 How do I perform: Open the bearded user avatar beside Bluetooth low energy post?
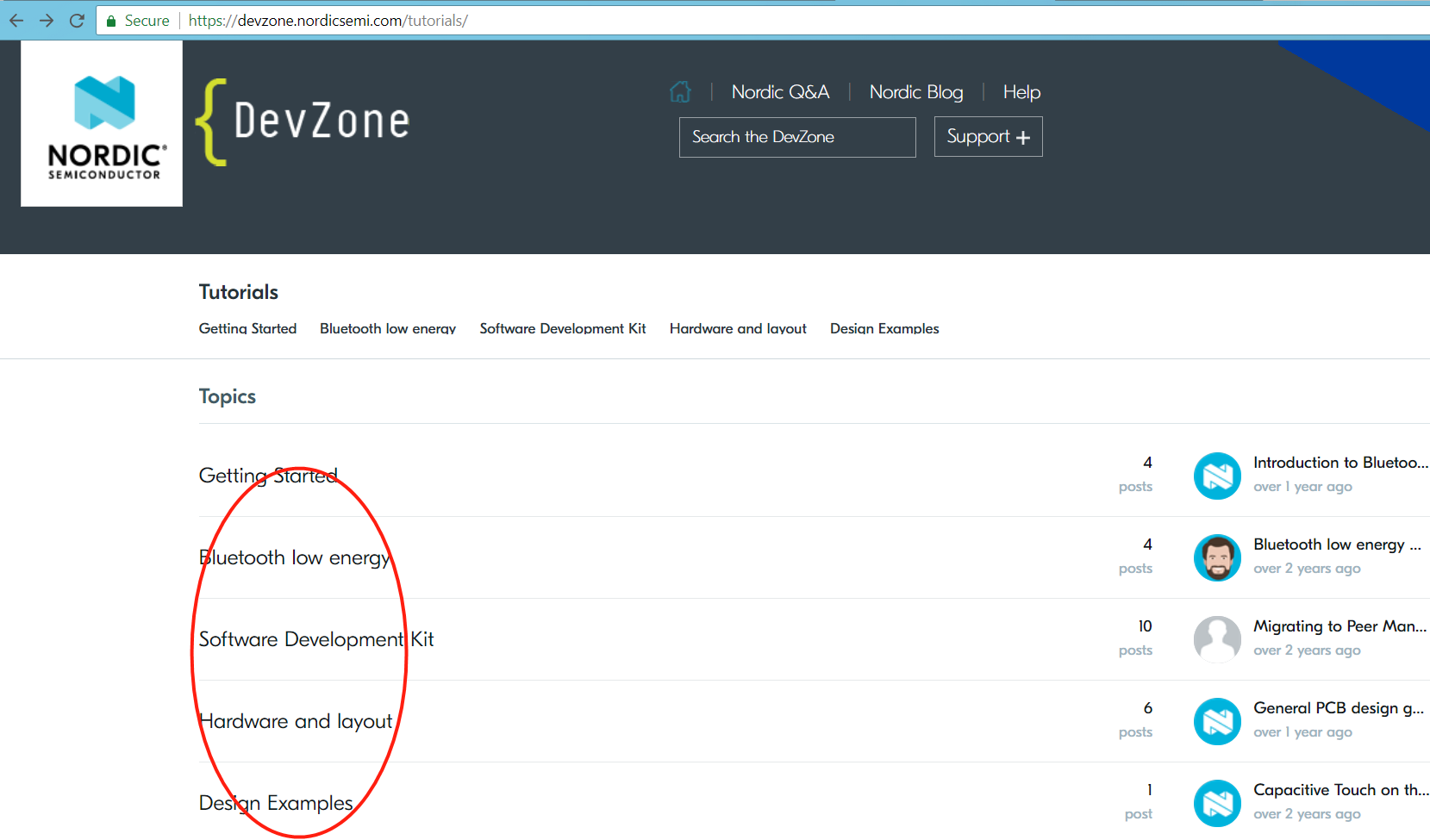1217,557
